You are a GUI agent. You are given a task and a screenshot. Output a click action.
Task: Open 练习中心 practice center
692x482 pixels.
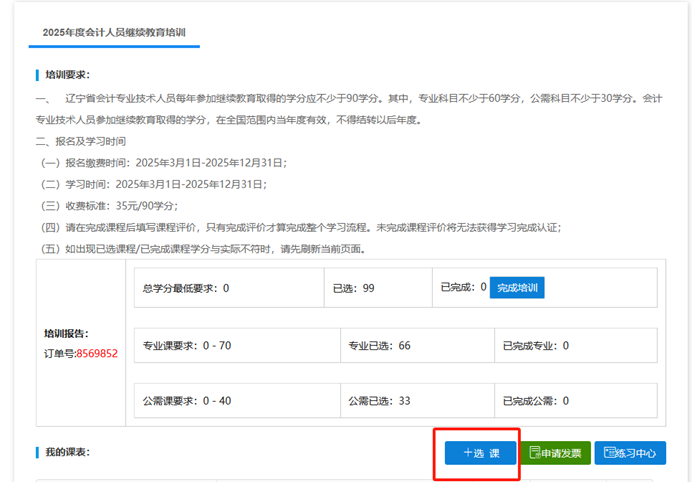630,453
